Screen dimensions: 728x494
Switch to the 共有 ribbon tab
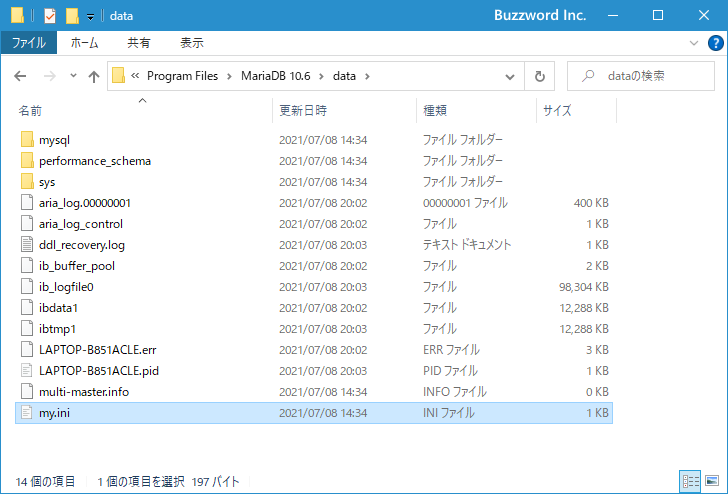coord(139,43)
